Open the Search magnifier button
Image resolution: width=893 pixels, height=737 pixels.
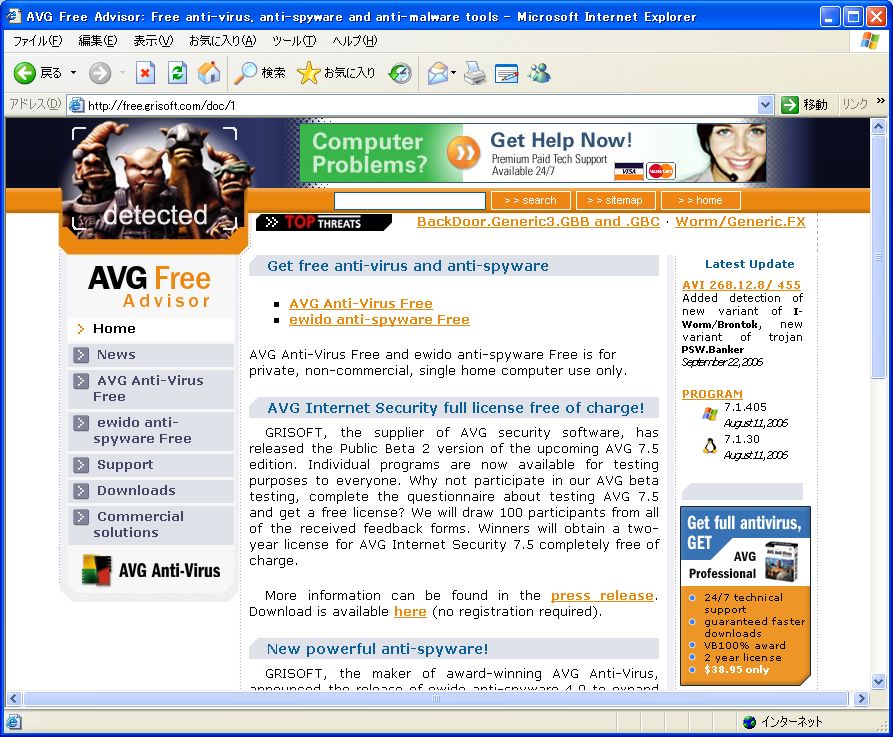tap(260, 73)
